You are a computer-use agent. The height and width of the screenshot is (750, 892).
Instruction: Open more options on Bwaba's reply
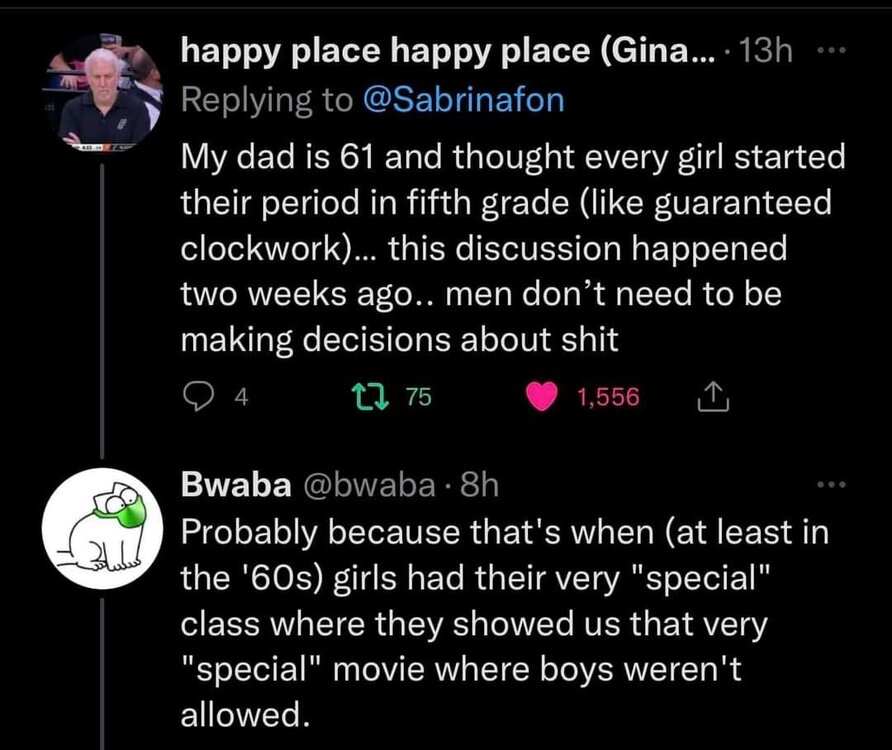click(830, 486)
